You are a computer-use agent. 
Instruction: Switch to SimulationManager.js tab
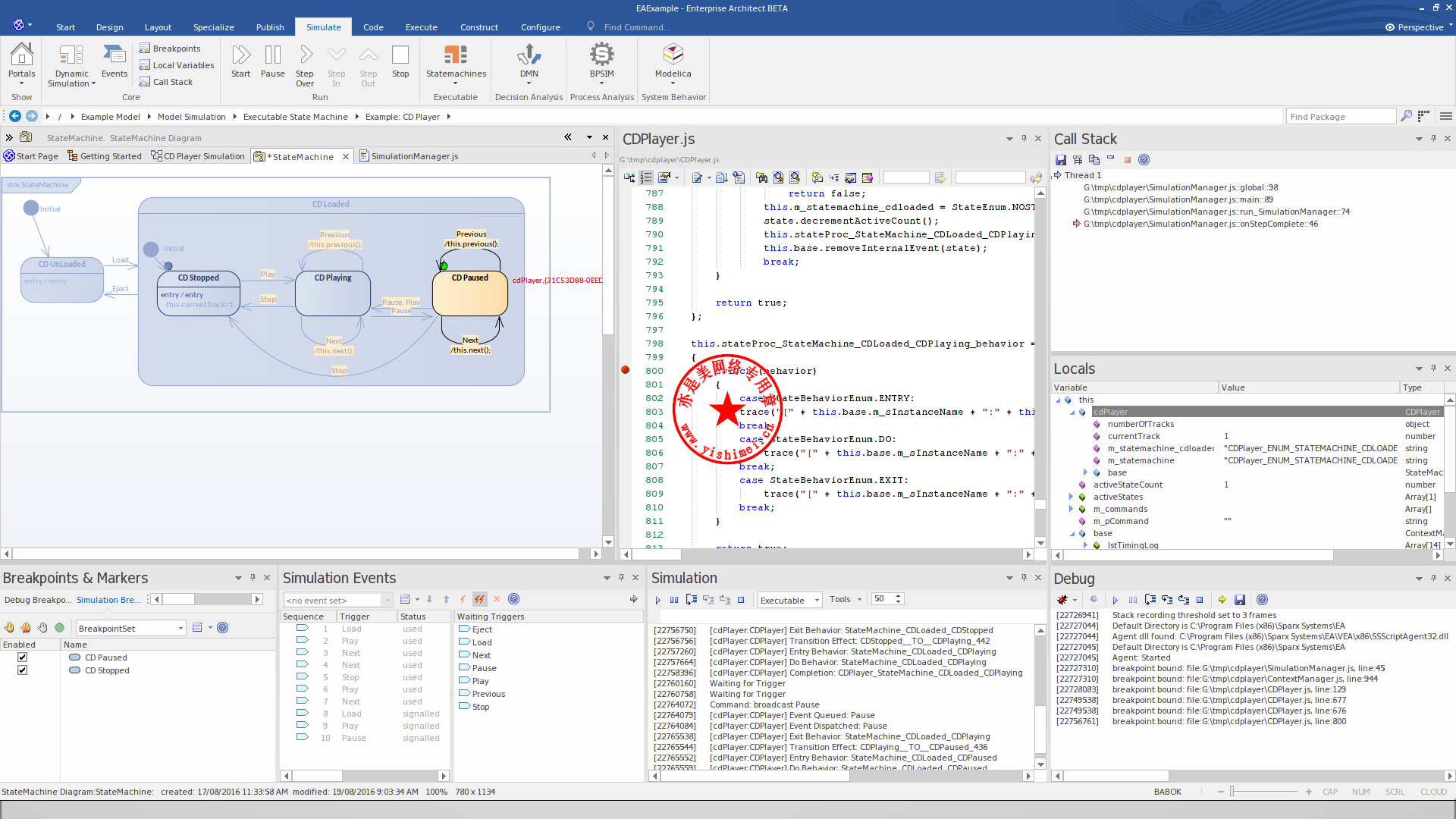pos(409,156)
